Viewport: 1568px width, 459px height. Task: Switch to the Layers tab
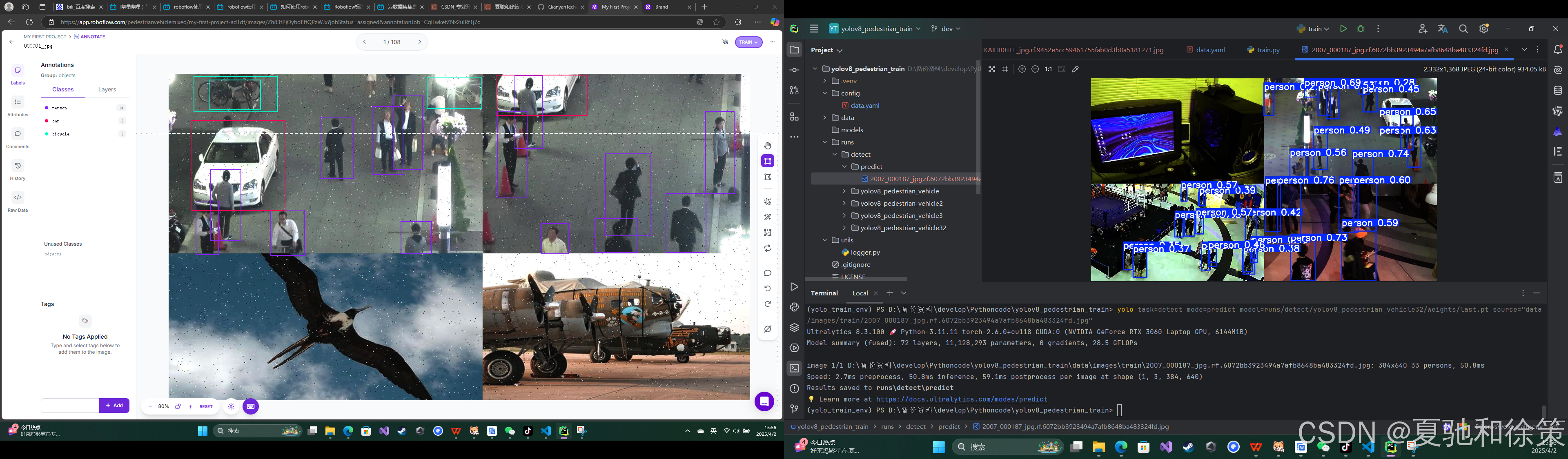point(107,89)
